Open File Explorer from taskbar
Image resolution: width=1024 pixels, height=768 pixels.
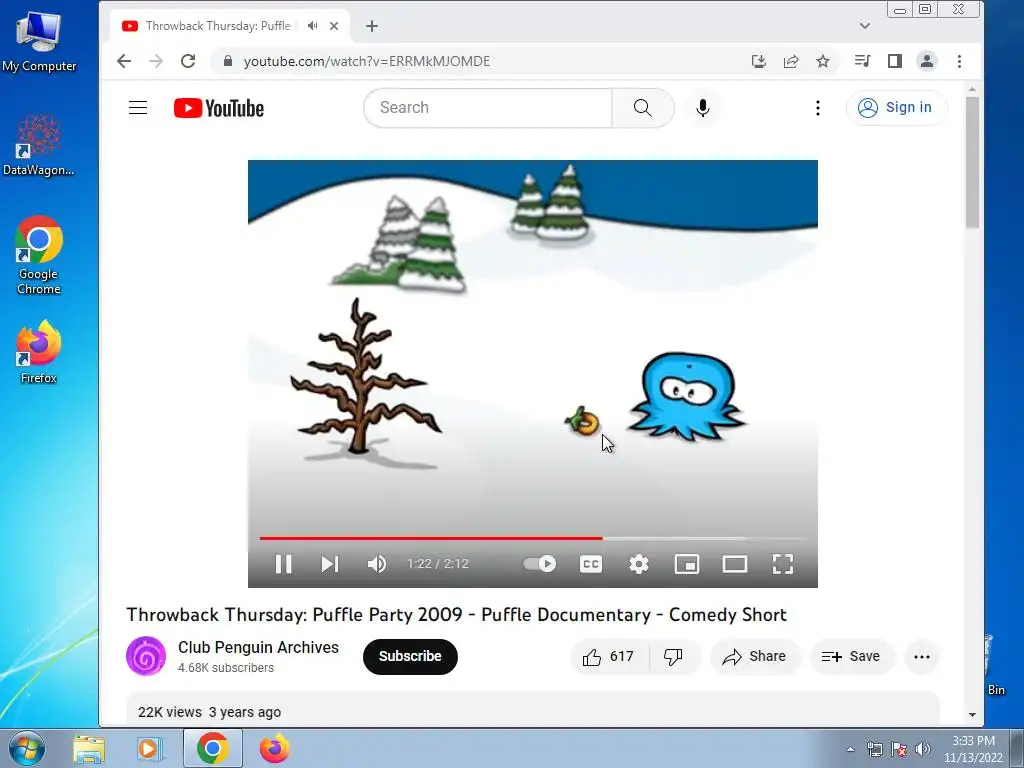(x=89, y=748)
